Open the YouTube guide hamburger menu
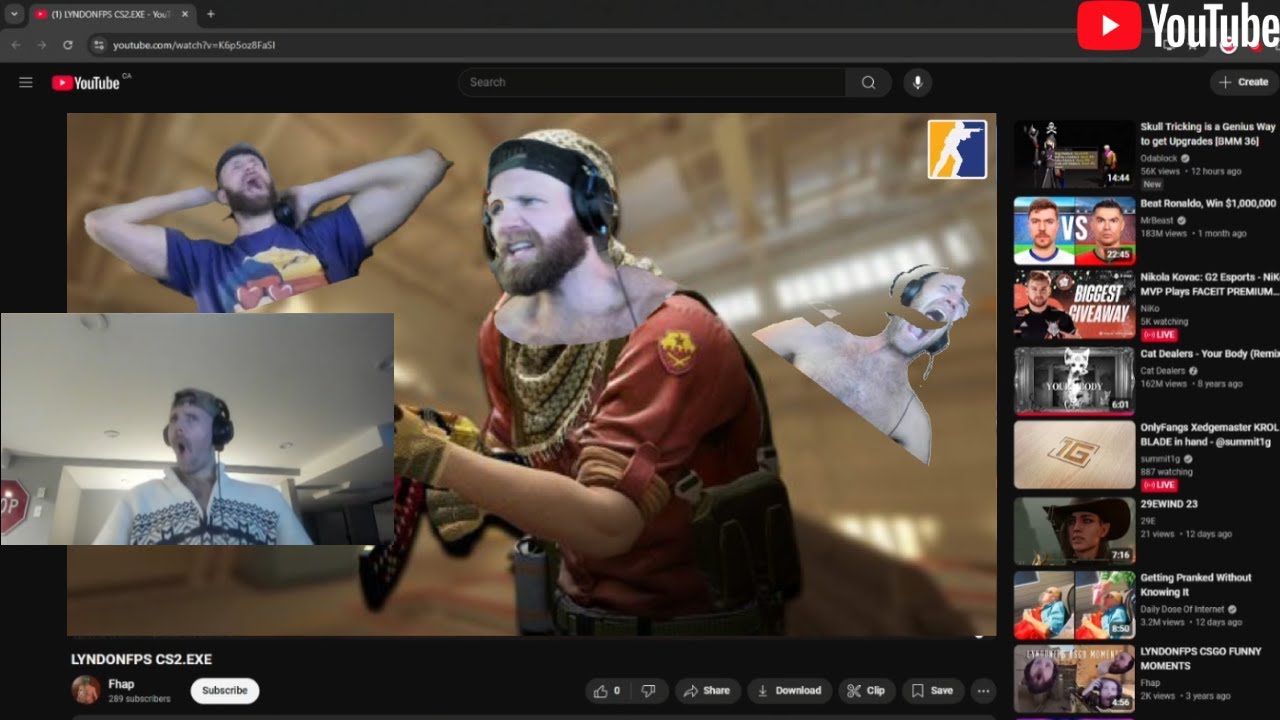 tap(26, 83)
